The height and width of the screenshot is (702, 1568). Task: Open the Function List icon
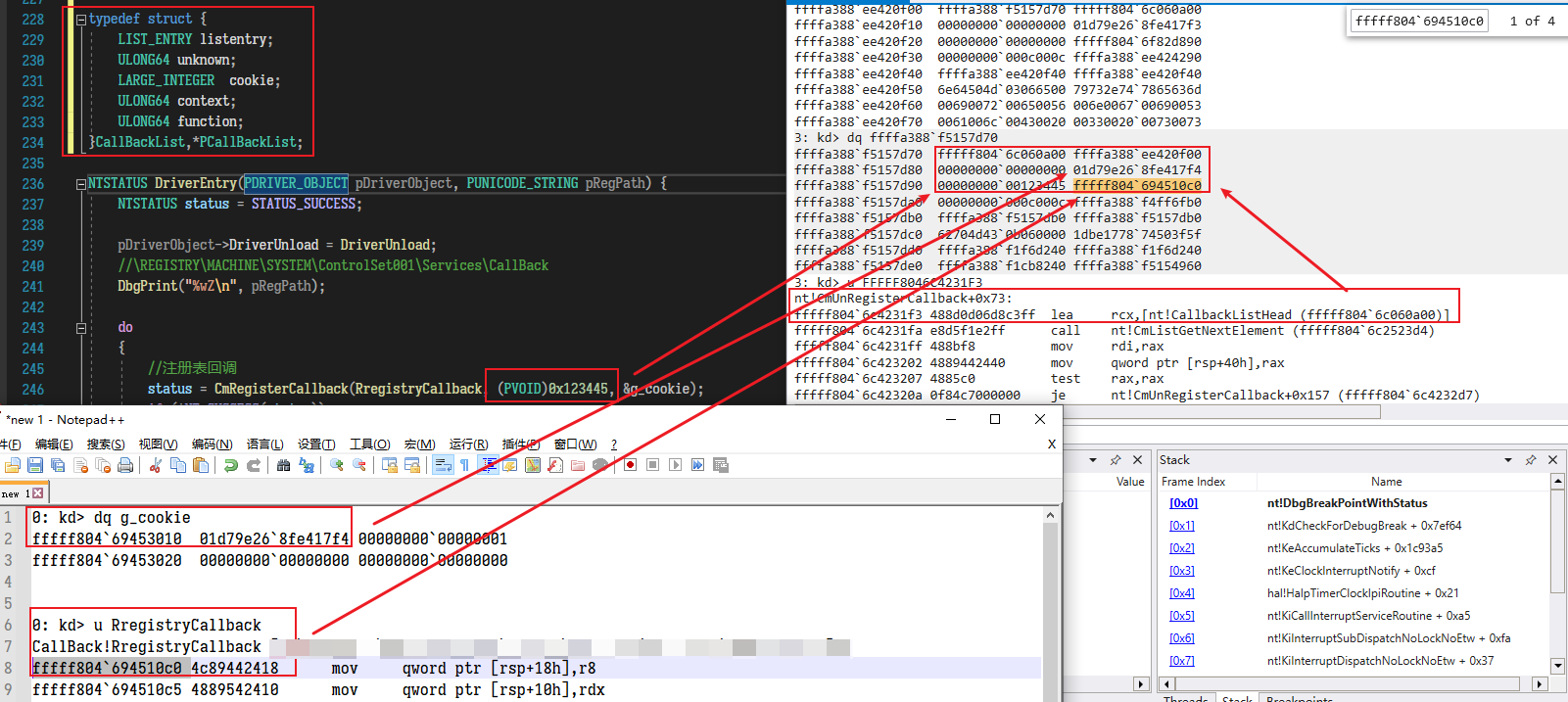(x=555, y=465)
